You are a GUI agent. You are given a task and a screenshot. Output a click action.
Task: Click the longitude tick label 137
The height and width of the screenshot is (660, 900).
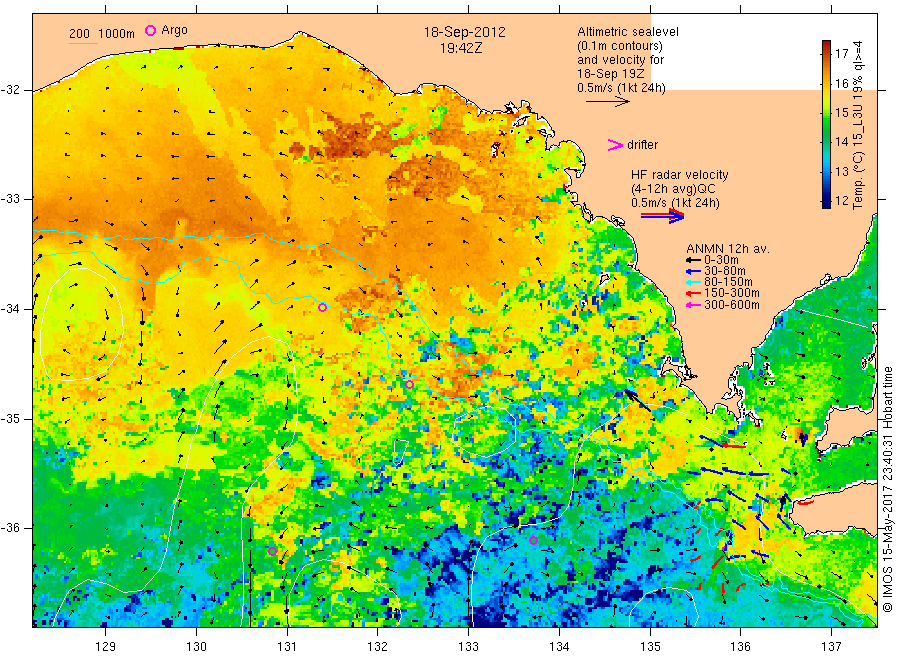tap(831, 647)
